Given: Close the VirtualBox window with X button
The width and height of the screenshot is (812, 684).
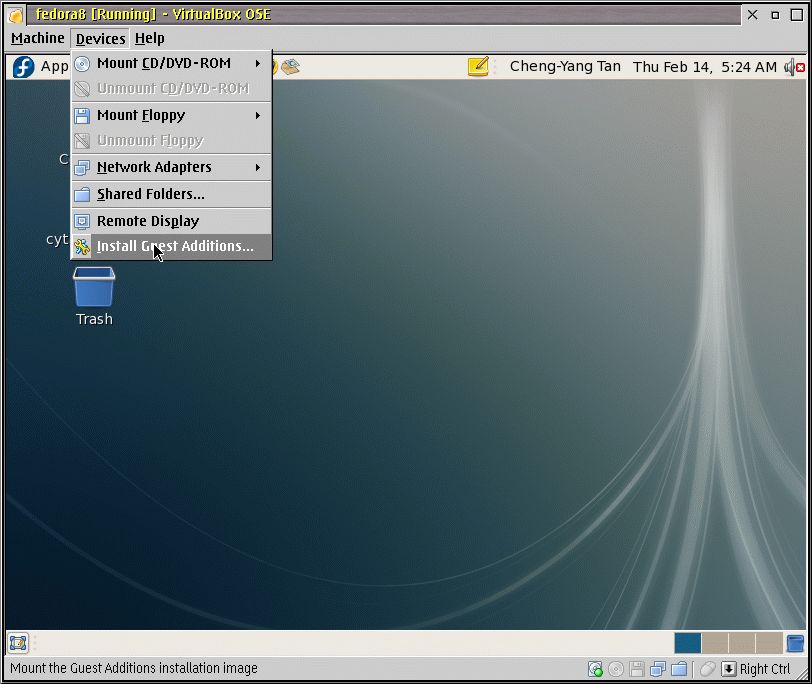Looking at the screenshot, I should pos(753,15).
